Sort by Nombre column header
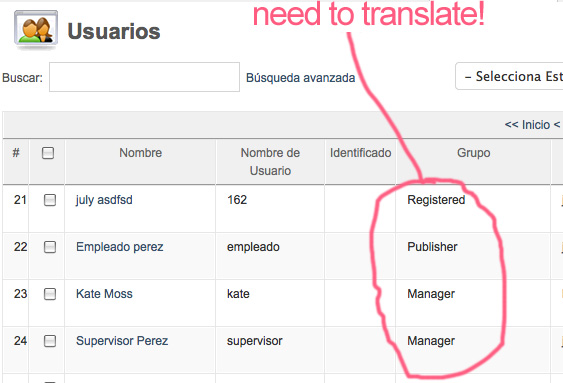563x383 pixels. 140,153
